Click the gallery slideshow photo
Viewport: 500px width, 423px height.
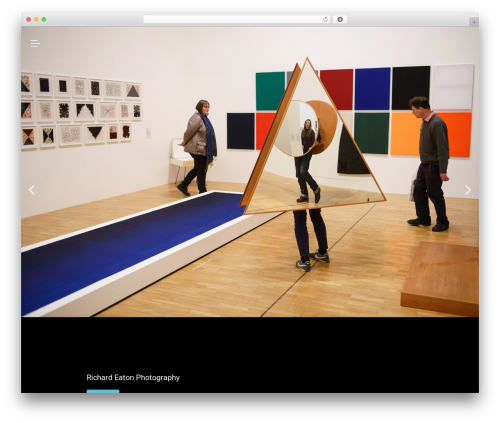point(250,172)
